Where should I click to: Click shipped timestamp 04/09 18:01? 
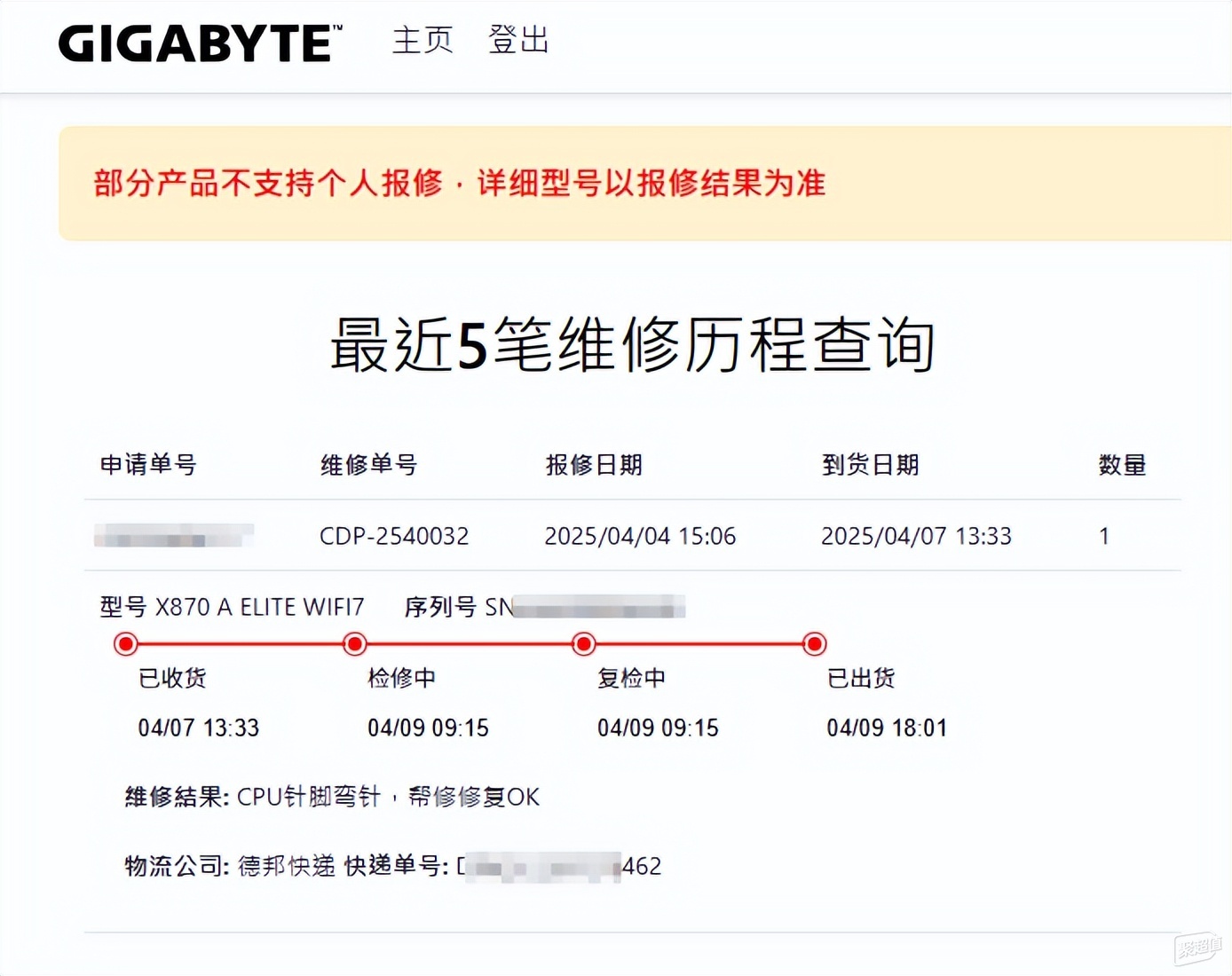point(887,728)
